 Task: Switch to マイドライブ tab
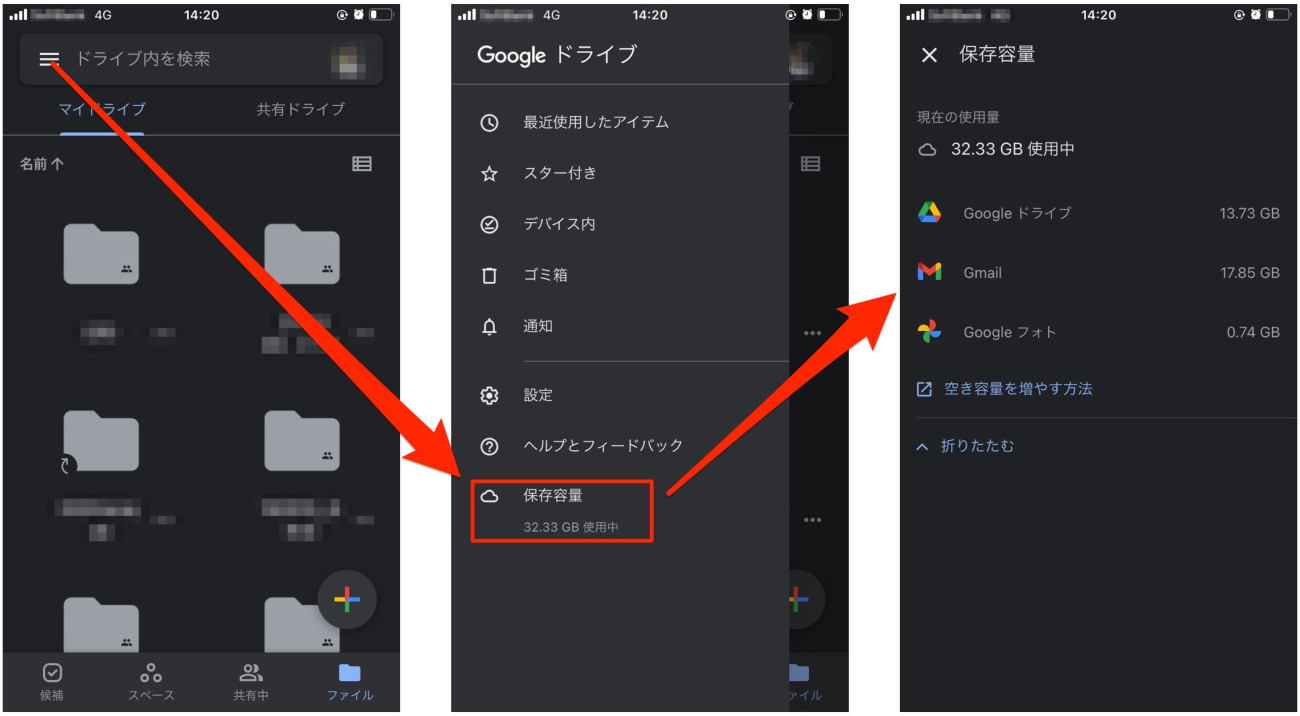[100, 109]
